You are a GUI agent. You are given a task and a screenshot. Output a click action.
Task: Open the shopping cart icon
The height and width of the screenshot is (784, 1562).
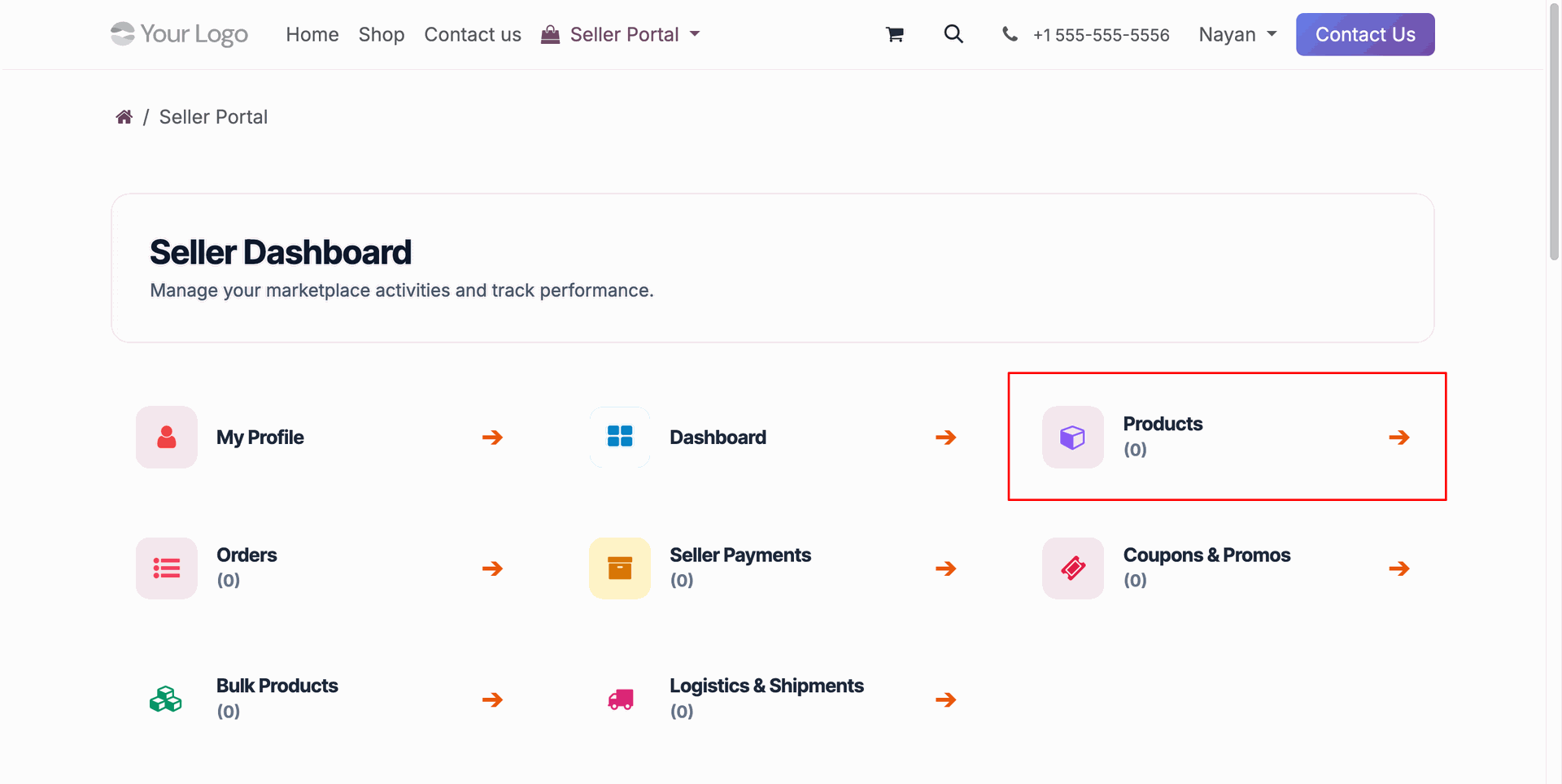pyautogui.click(x=895, y=34)
